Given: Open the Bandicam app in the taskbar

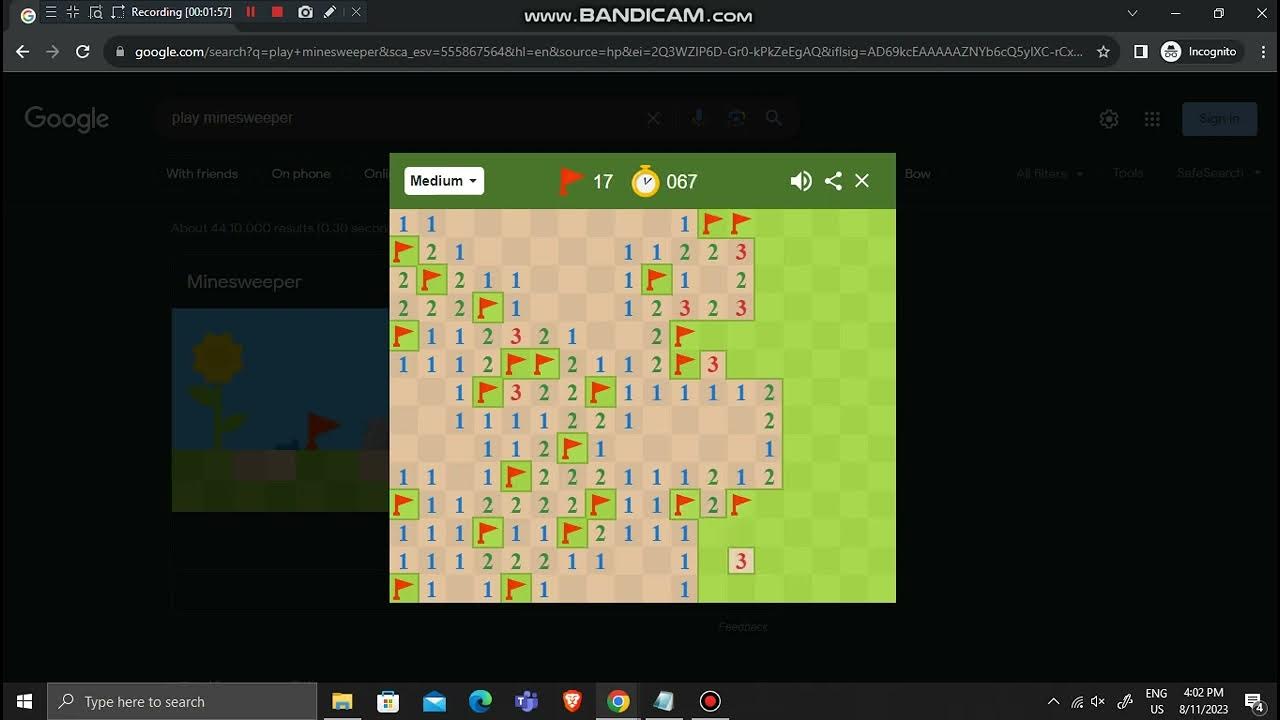Looking at the screenshot, I should pos(710,701).
